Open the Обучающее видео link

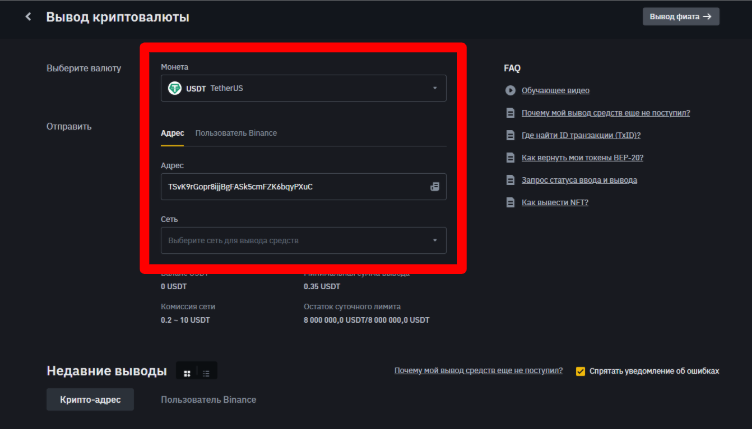point(555,91)
